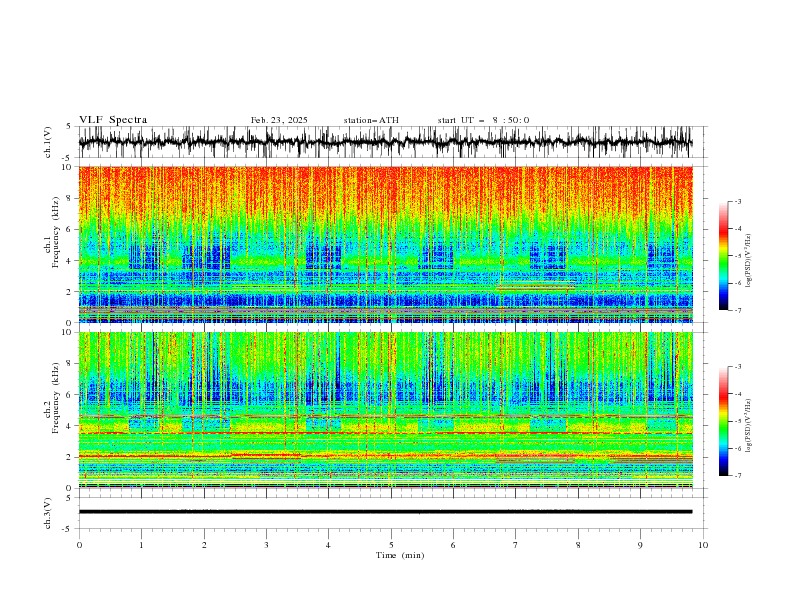Click the '5' tick on the Time axis
The image size is (792, 612).
pyautogui.click(x=391, y=545)
